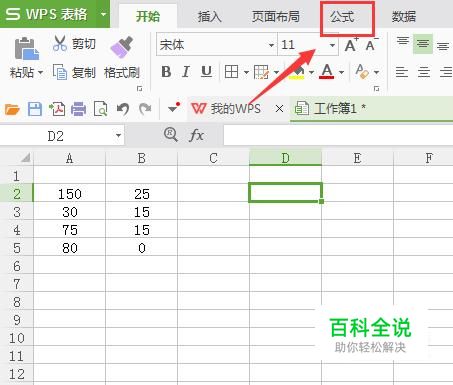Image resolution: width=453 pixels, height=385 pixels.
Task: Open font group dialog launcher
Action: (377, 89)
